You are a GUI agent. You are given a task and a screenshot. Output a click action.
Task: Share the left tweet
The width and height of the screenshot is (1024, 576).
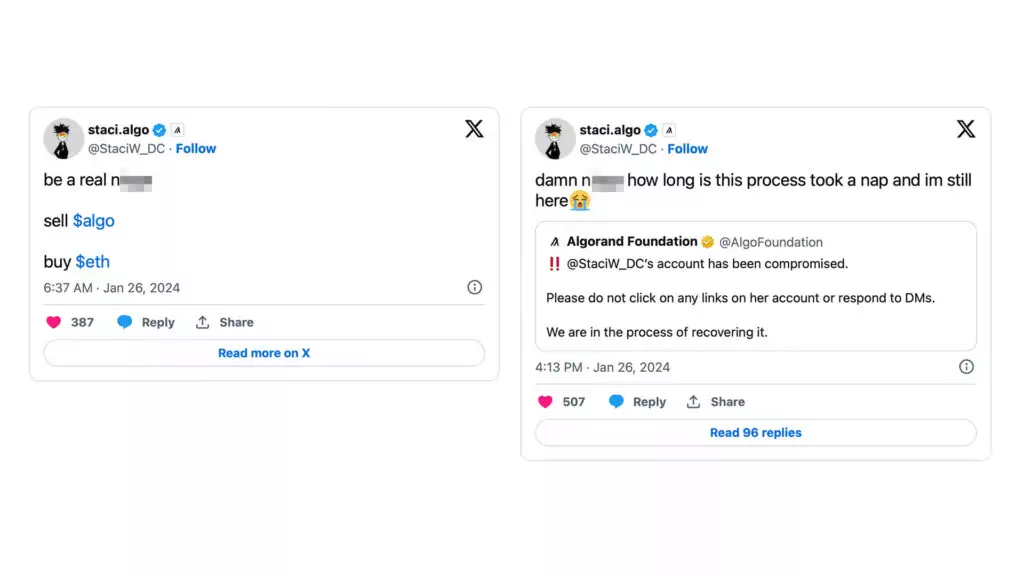pyautogui.click(x=224, y=322)
